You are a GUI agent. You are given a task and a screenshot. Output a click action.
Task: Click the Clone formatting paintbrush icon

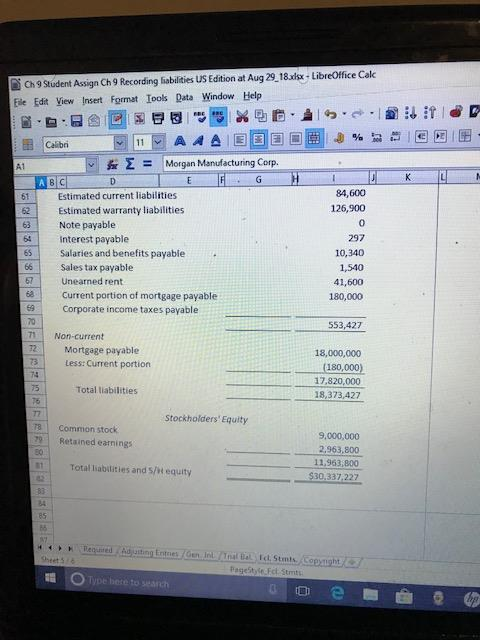click(x=306, y=116)
